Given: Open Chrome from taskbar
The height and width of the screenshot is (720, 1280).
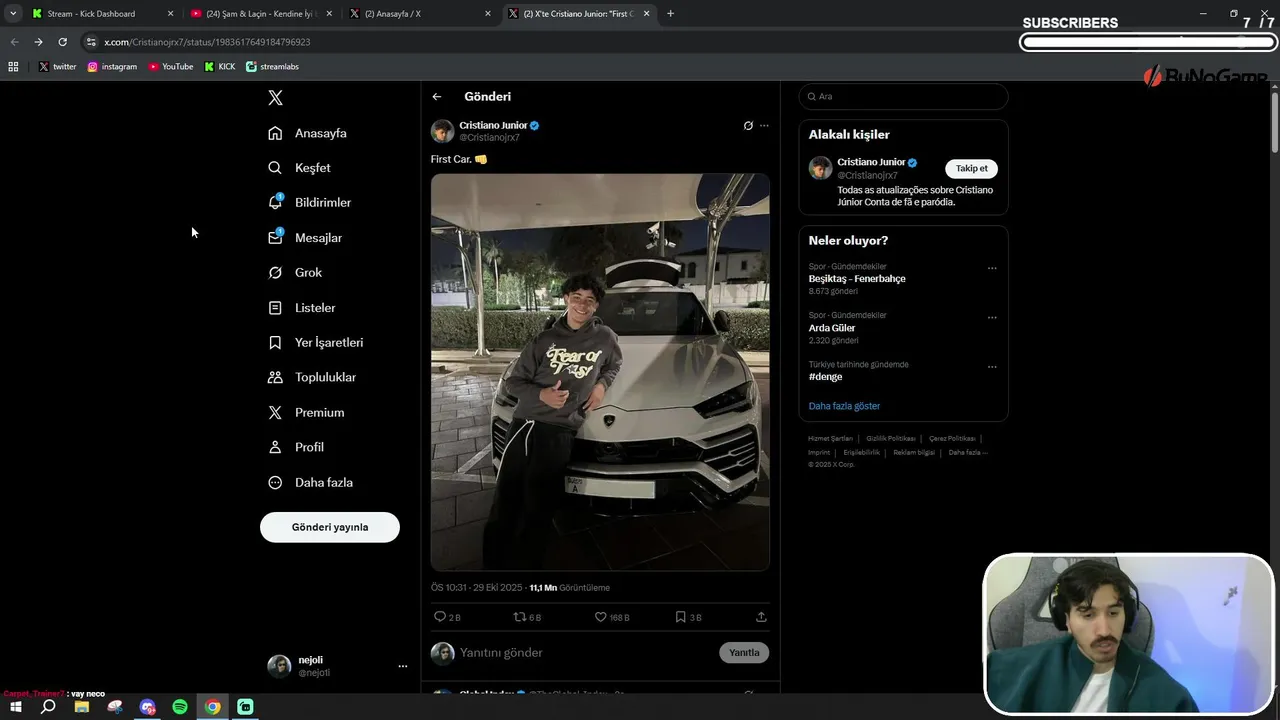Looking at the screenshot, I should [x=213, y=707].
